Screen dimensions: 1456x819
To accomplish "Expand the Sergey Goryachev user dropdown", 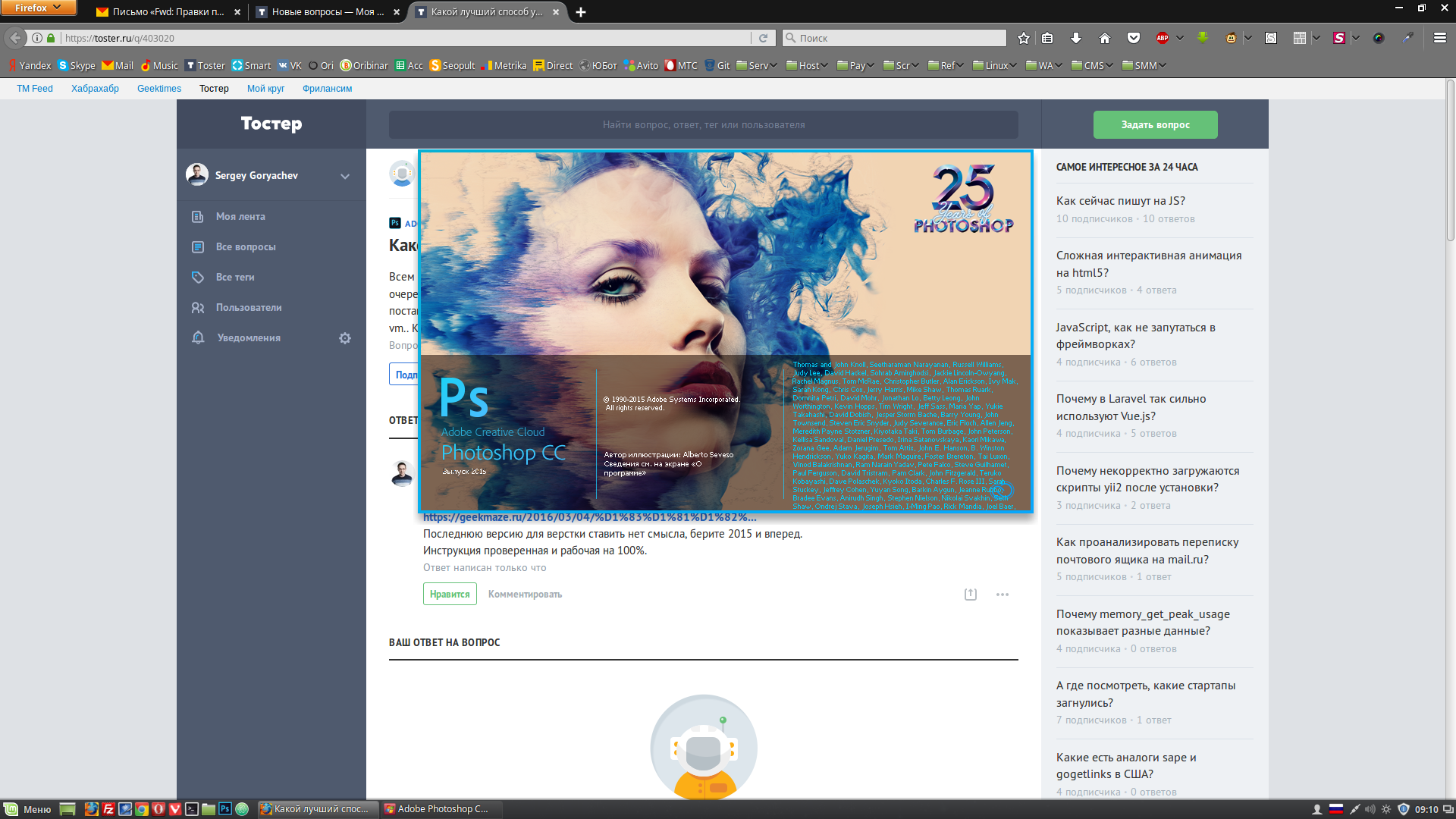I will click(x=345, y=176).
